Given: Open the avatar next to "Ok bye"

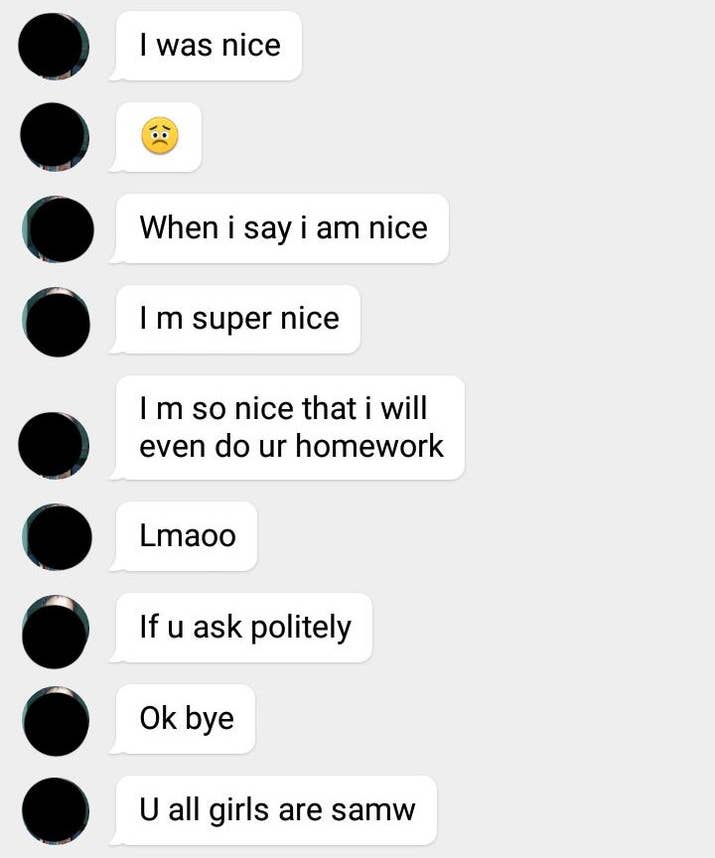Looking at the screenshot, I should 56,720.
